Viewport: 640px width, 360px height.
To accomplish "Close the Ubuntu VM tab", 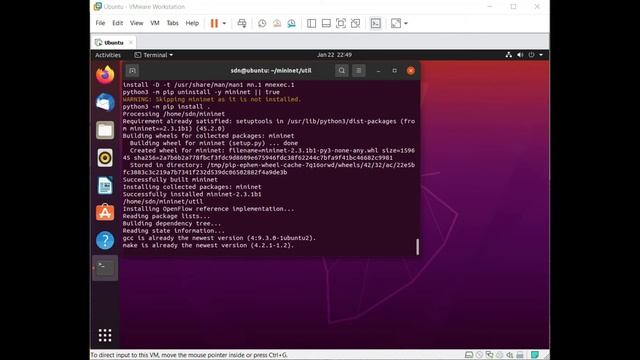I will coord(131,42).
